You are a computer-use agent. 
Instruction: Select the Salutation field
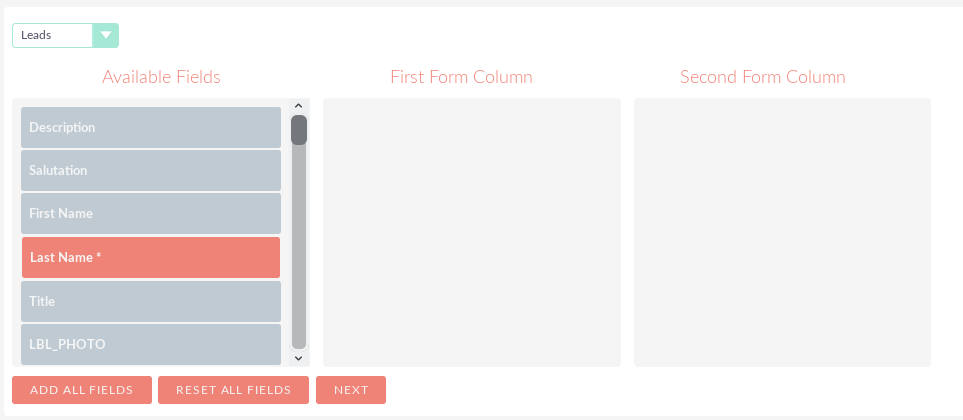151,171
